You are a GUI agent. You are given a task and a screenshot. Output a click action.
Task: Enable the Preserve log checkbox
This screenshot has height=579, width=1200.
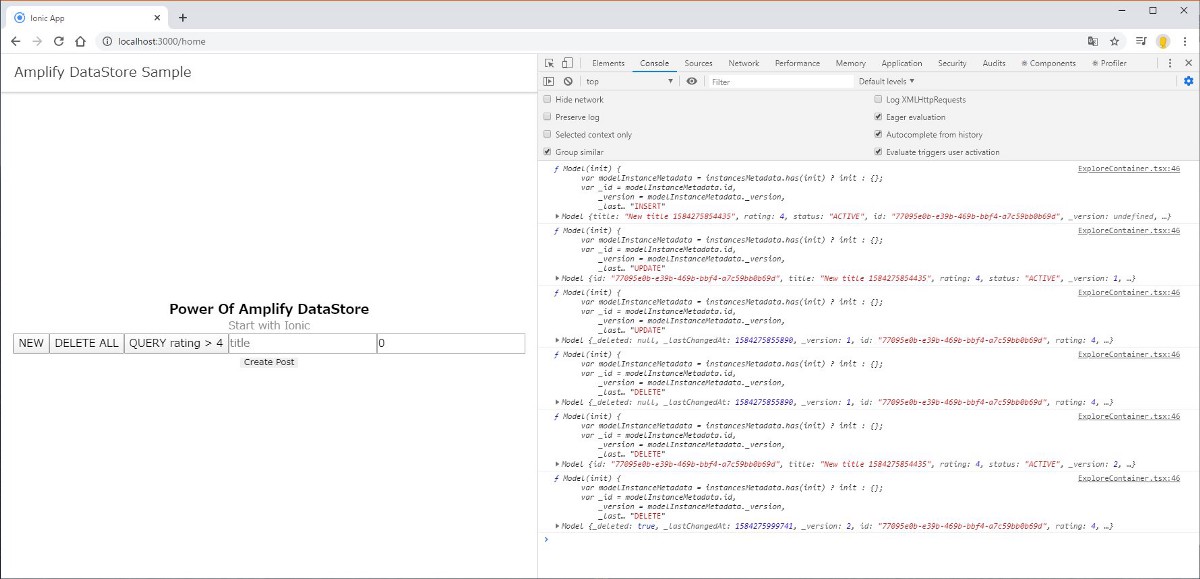pos(547,117)
